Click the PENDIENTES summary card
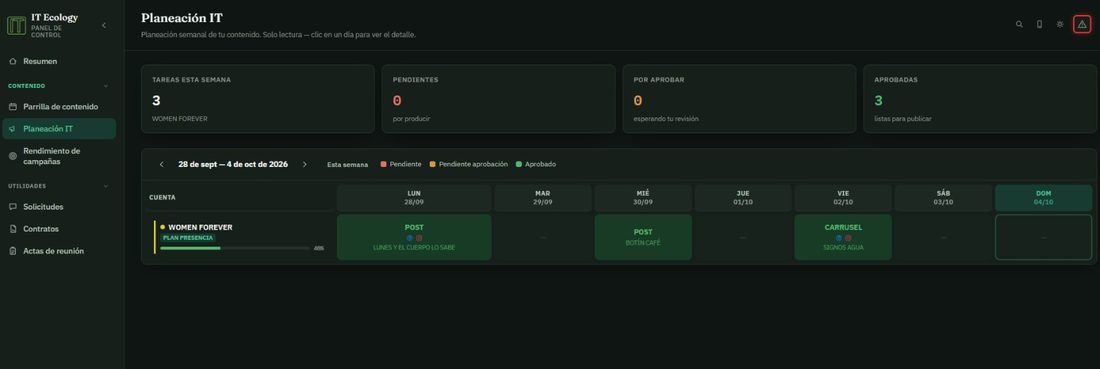The image size is (1100, 369). coord(498,99)
